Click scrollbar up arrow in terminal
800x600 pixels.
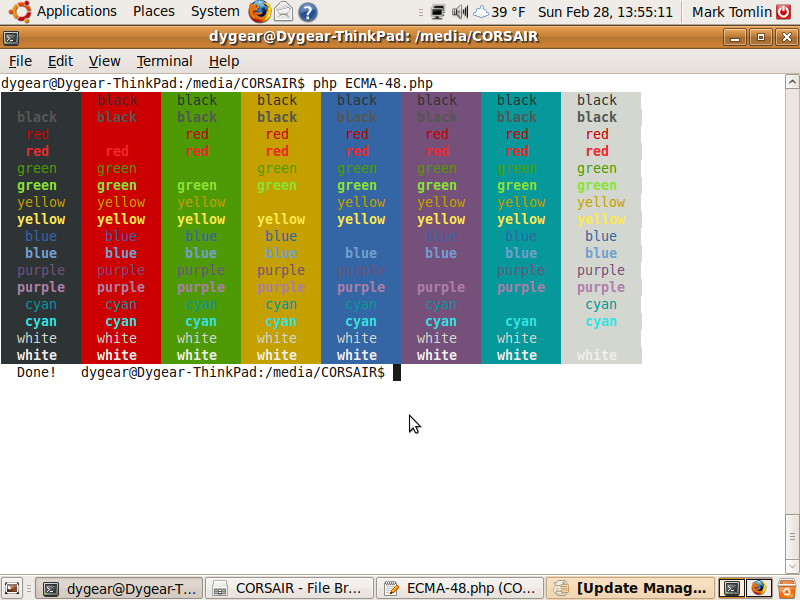pos(792,81)
